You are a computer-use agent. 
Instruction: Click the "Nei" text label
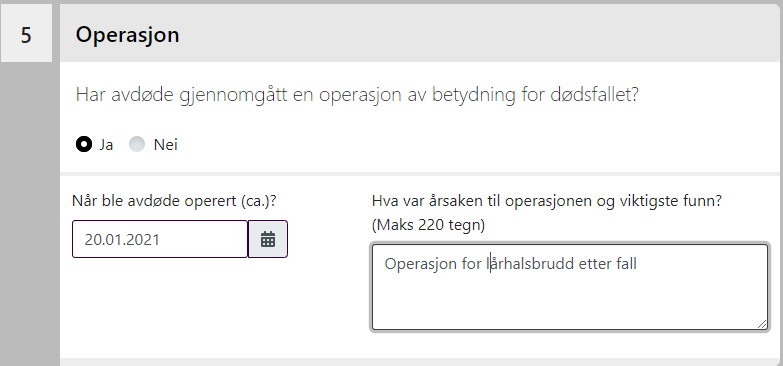pos(165,145)
